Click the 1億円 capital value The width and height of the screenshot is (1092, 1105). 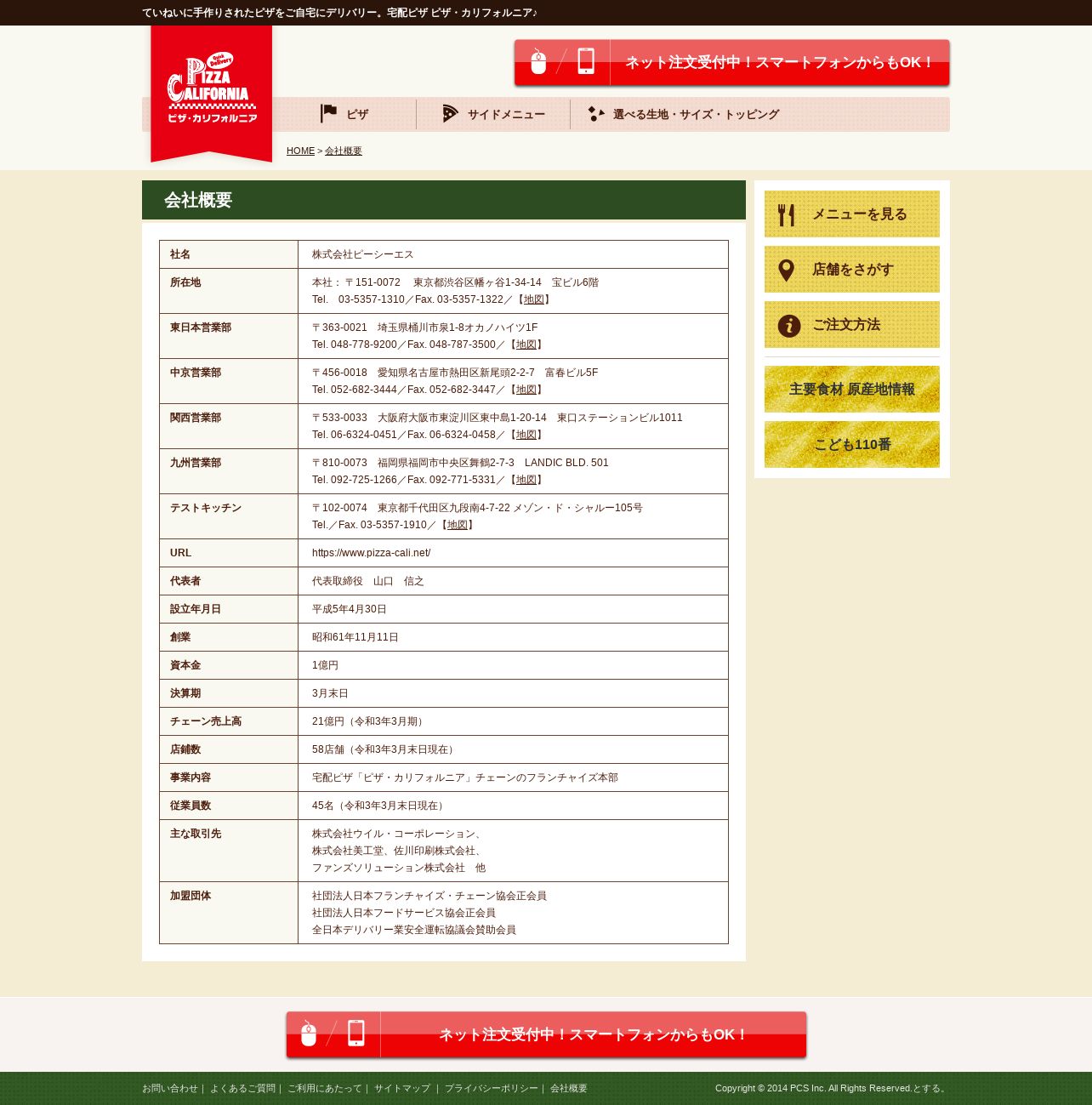(x=325, y=665)
